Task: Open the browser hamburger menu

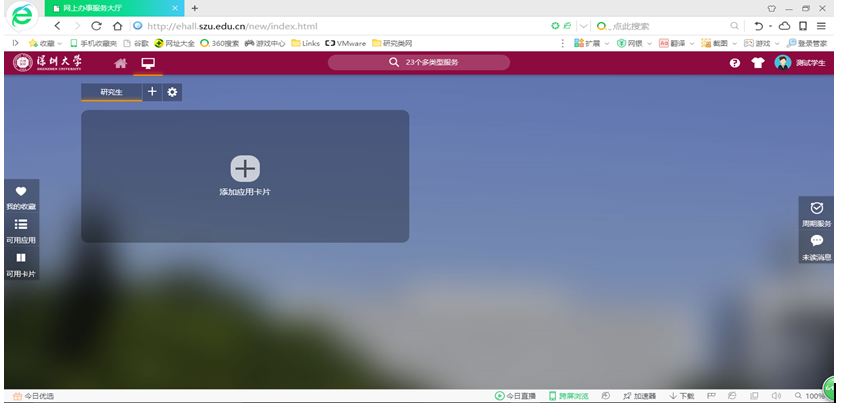Action: click(821, 26)
